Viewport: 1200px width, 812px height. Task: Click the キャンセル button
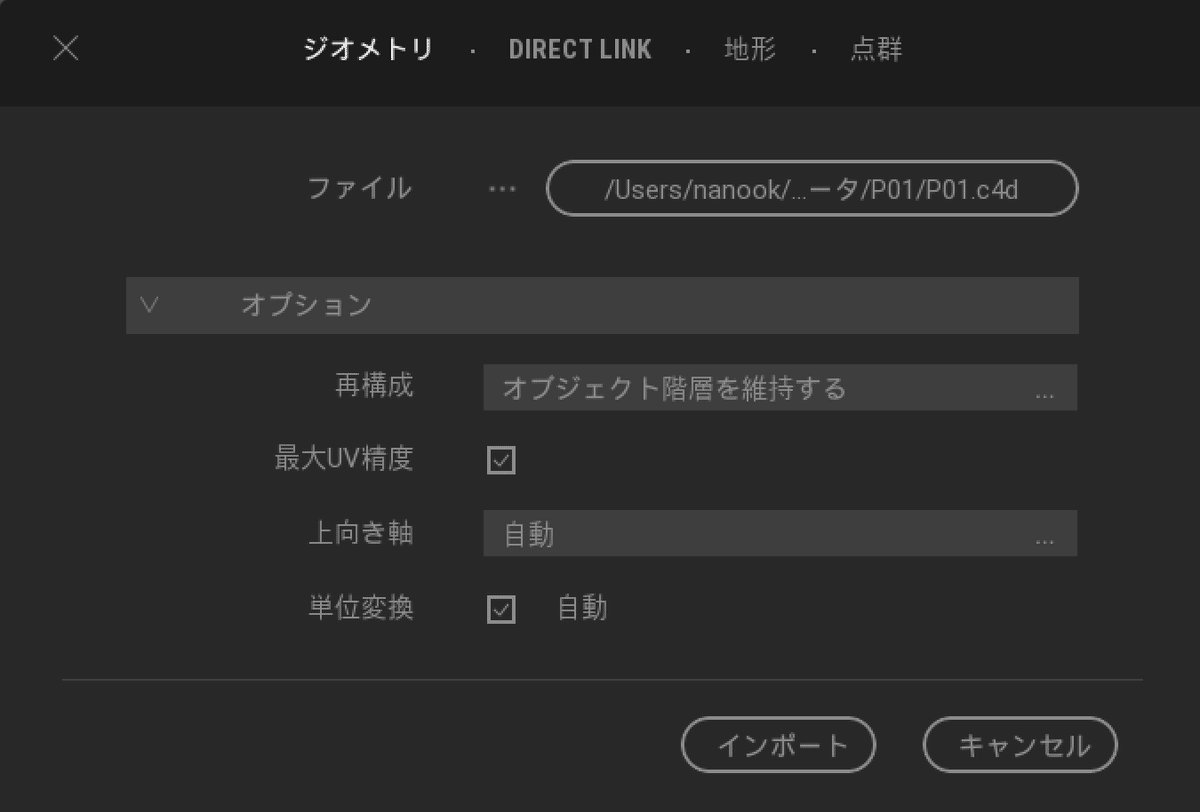(1021, 744)
